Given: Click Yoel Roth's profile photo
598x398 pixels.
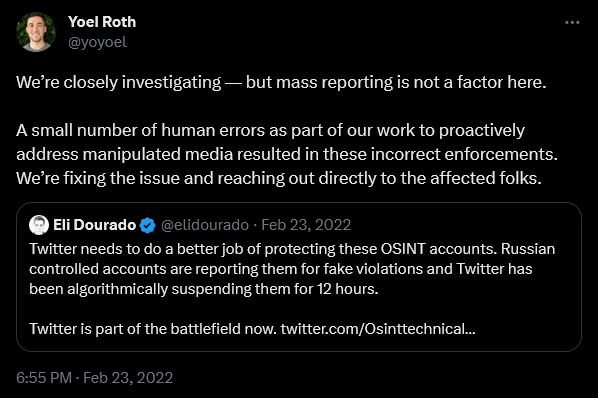Looking at the screenshot, I should 36,32.
